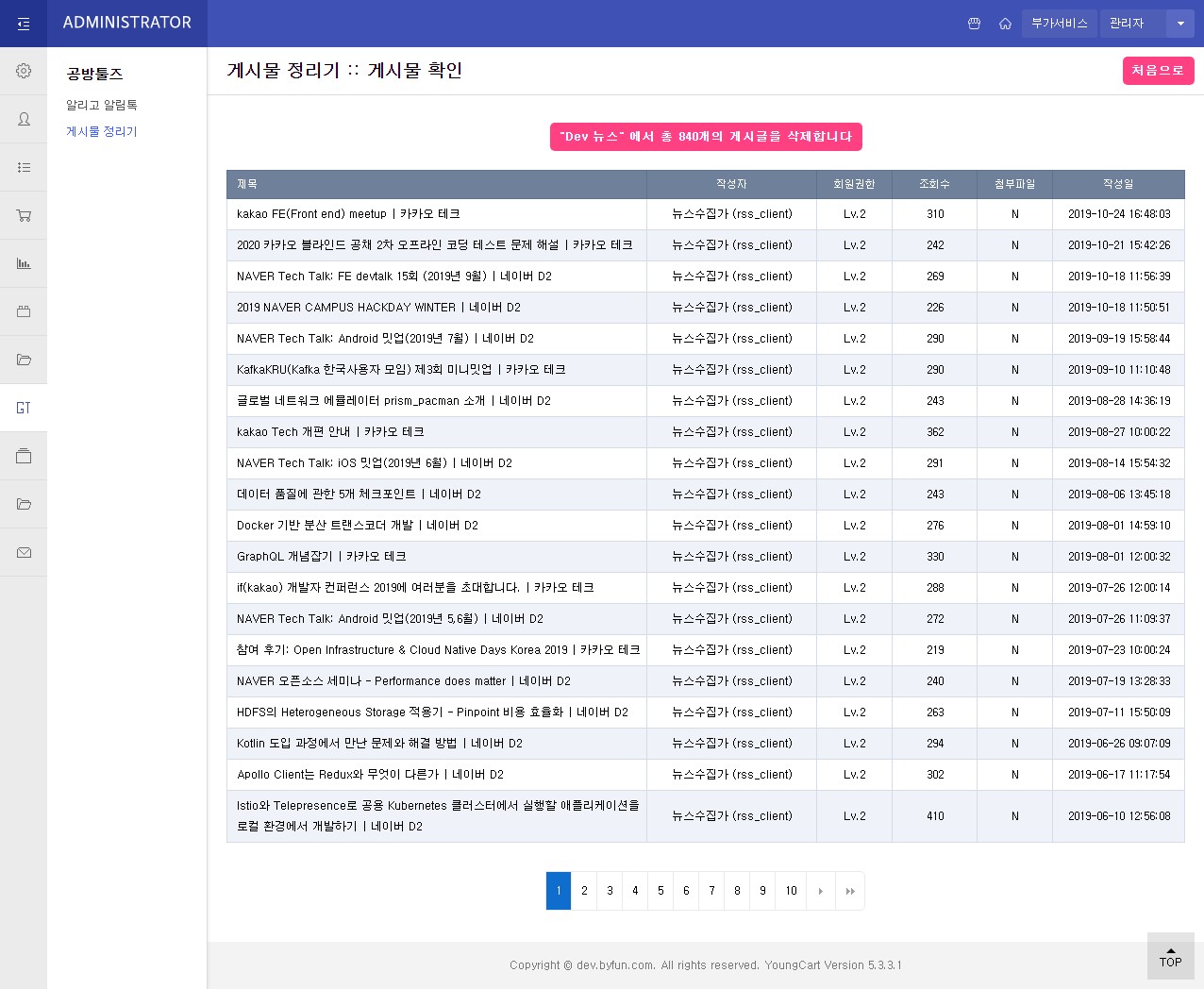Image resolution: width=1204 pixels, height=989 pixels.
Task: Select 게시물 정리기 in the left menu
Action: 101,131
